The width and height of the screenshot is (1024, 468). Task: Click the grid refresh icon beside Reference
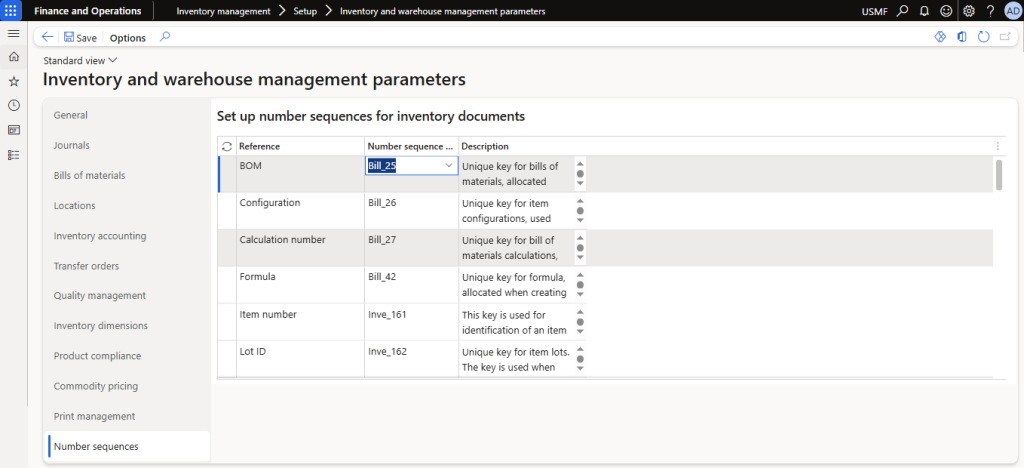click(226, 146)
